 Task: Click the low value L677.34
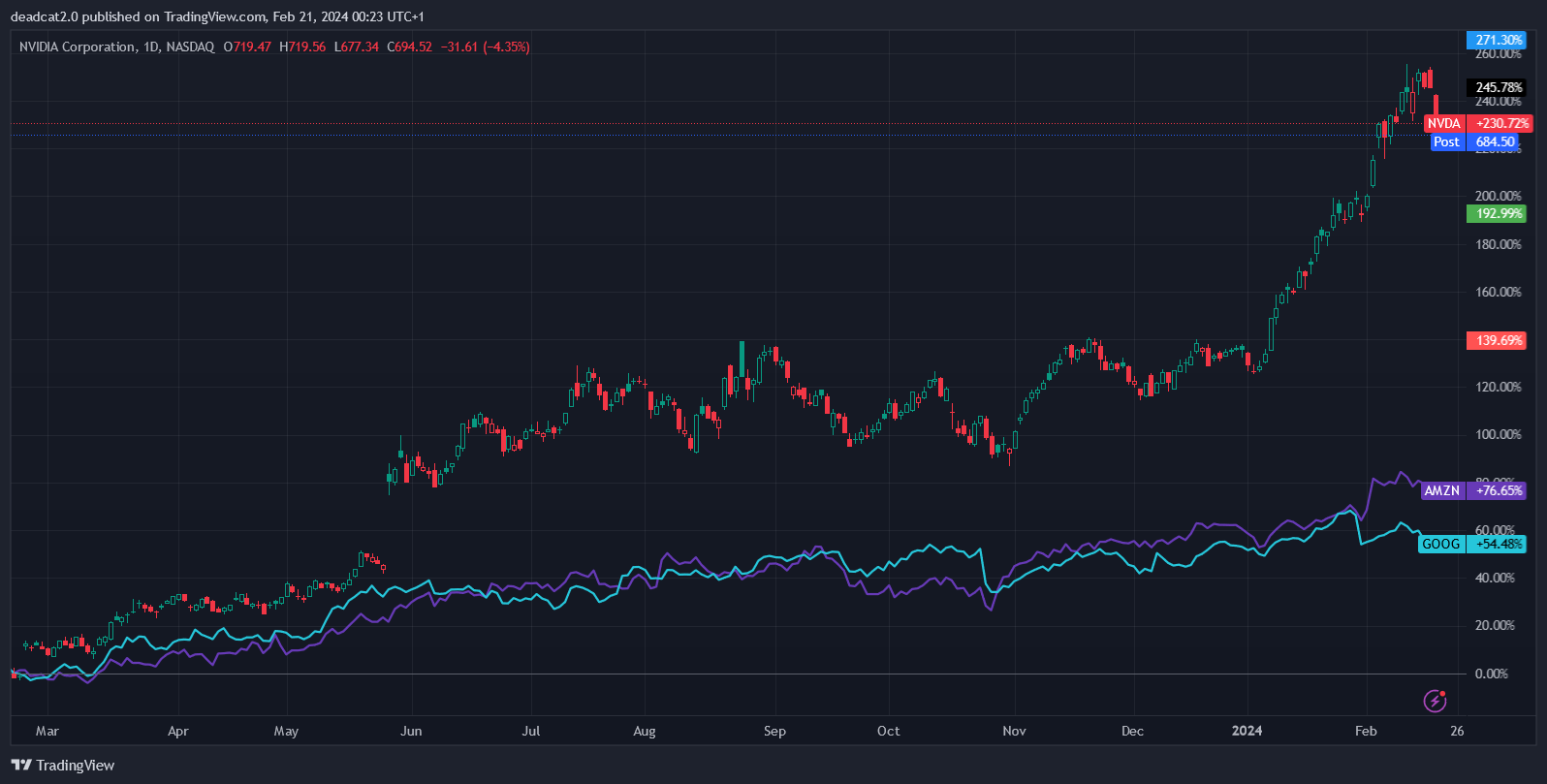click(x=357, y=47)
